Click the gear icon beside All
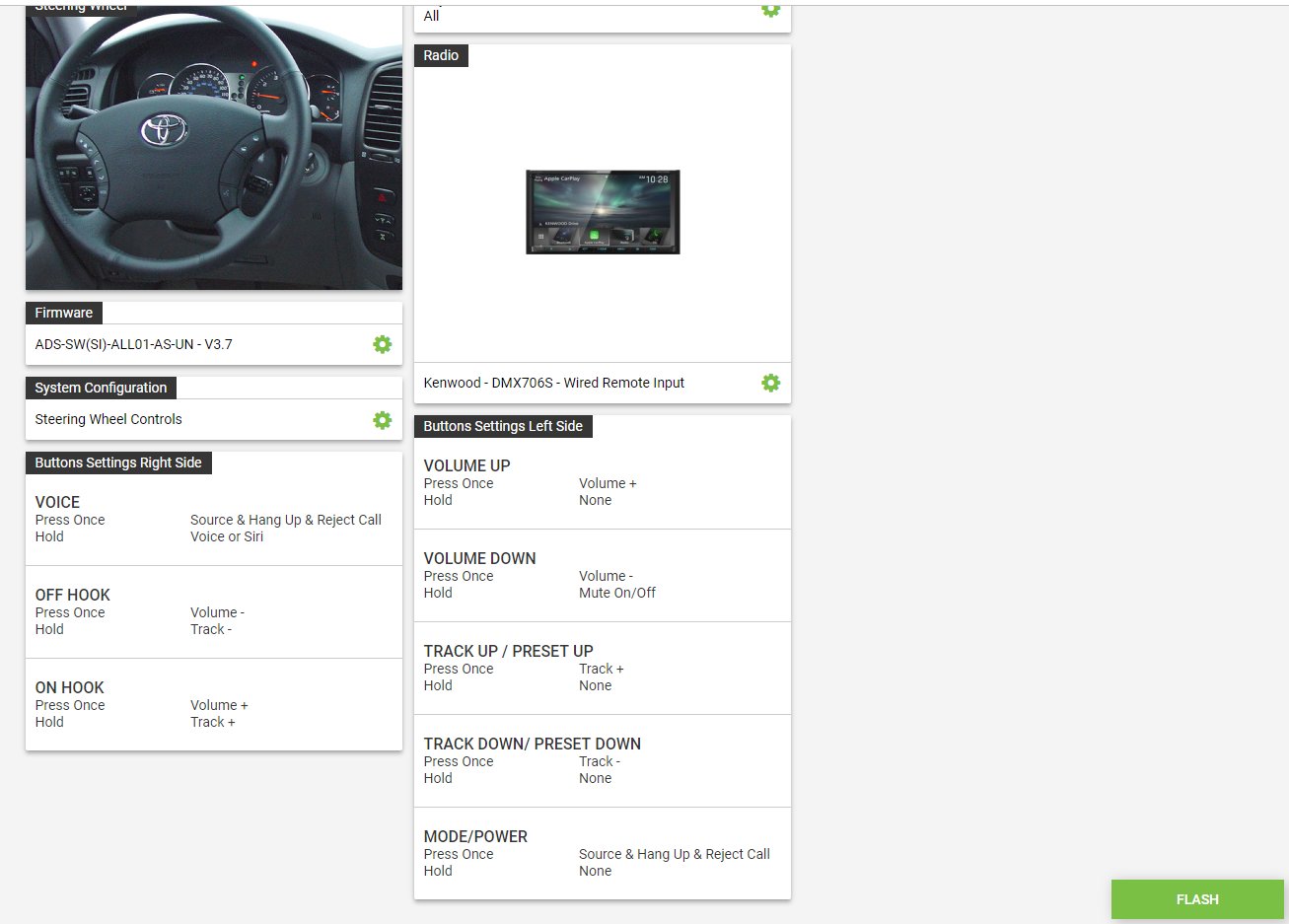 pyautogui.click(x=771, y=9)
